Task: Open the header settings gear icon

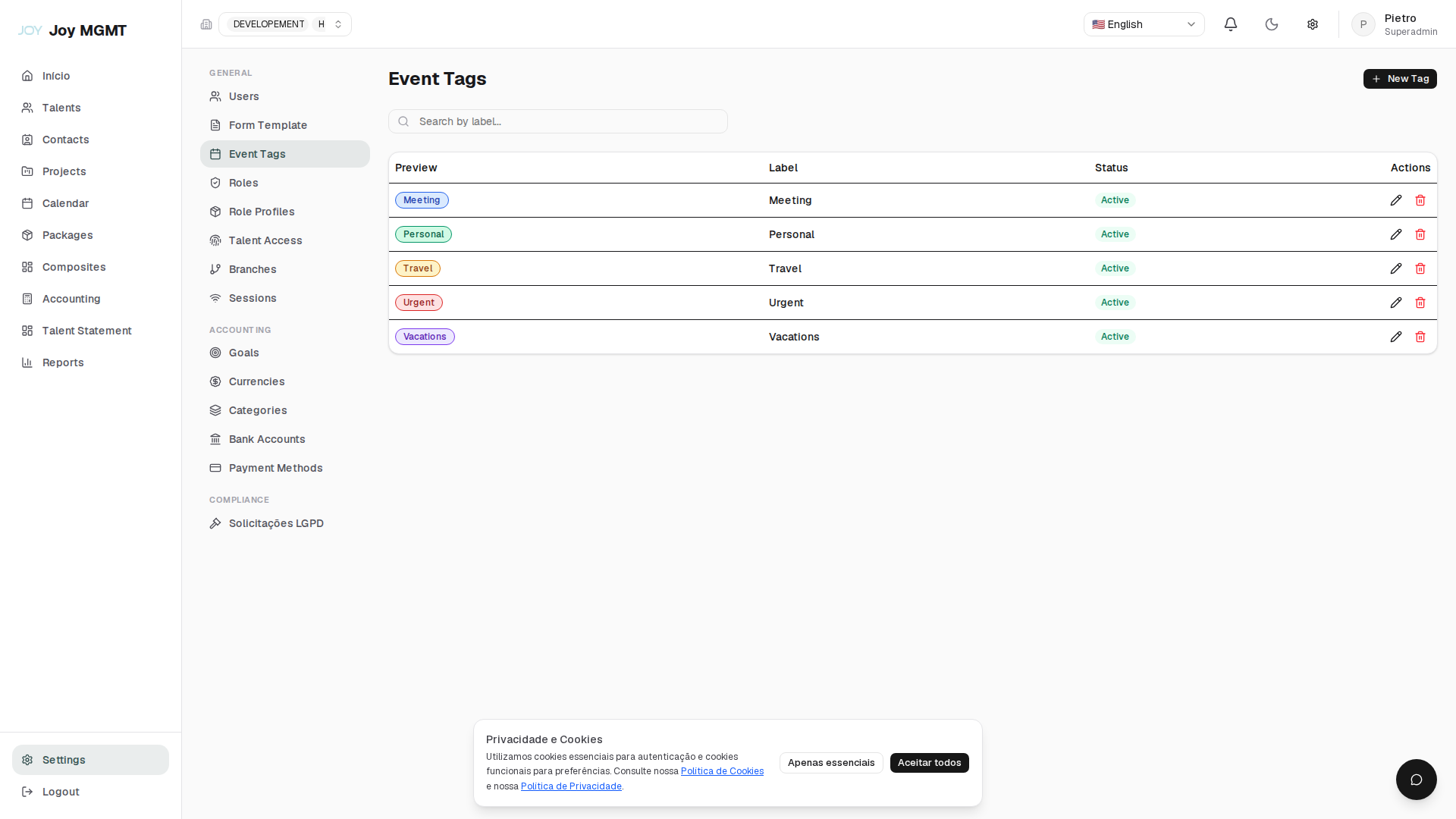Action: click(x=1313, y=24)
